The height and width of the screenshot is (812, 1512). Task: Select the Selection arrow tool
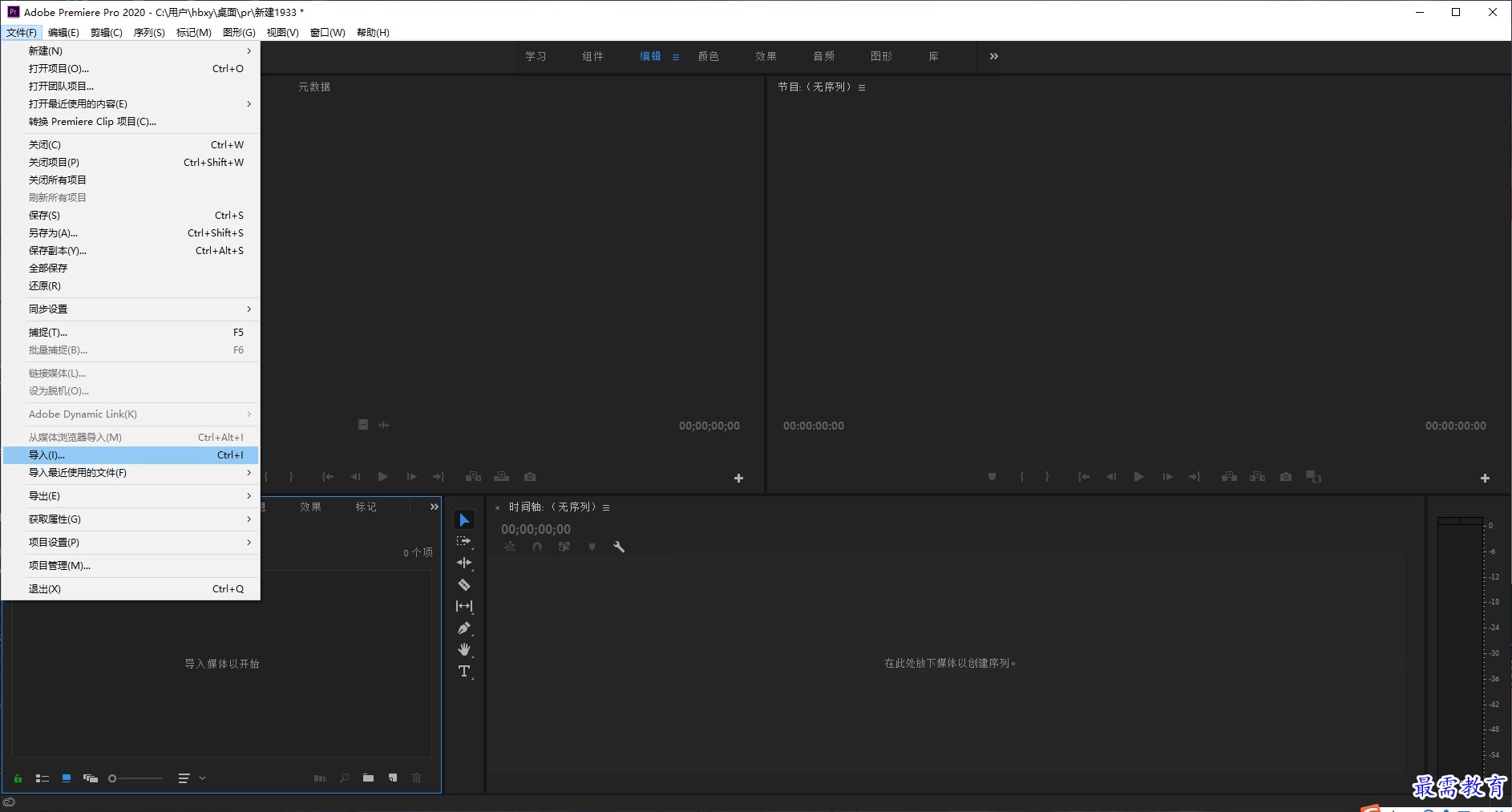point(464,520)
